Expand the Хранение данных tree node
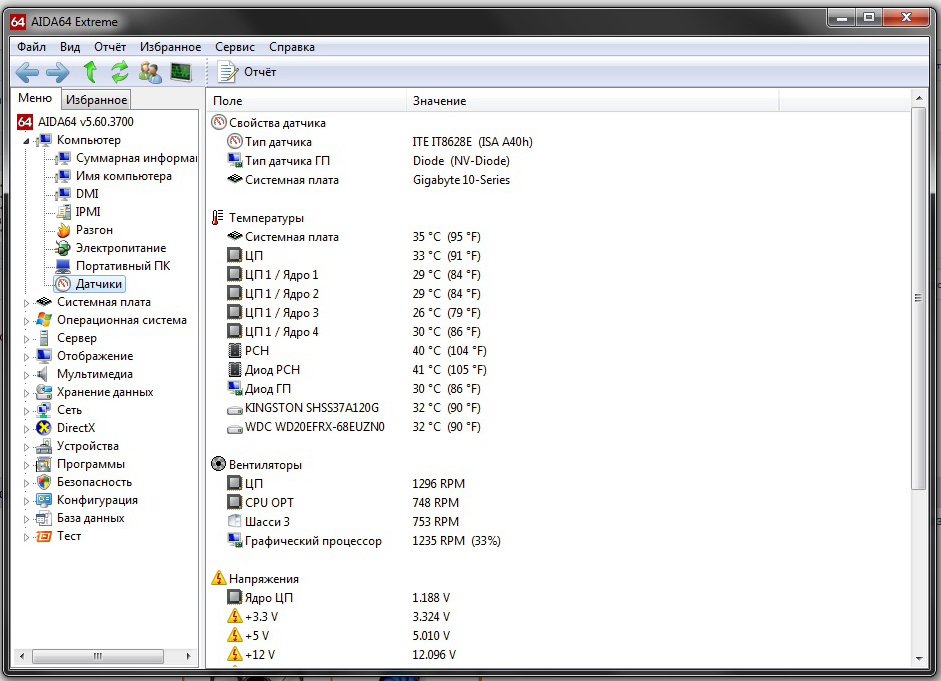 [x=26, y=393]
